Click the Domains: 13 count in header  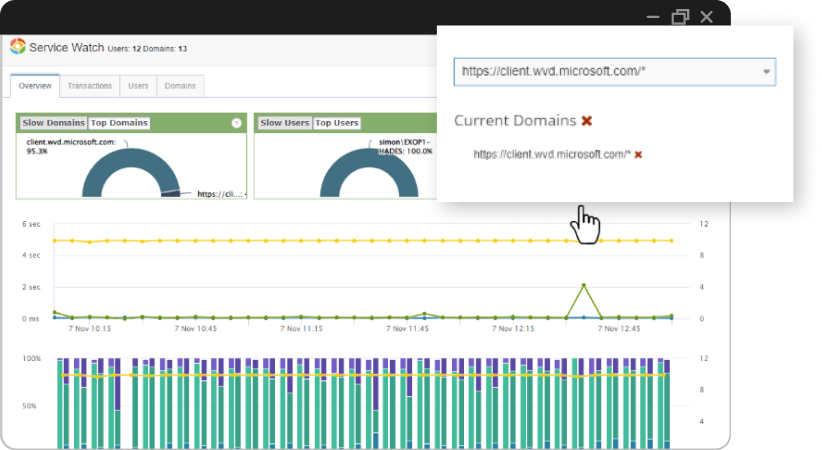click(x=165, y=49)
